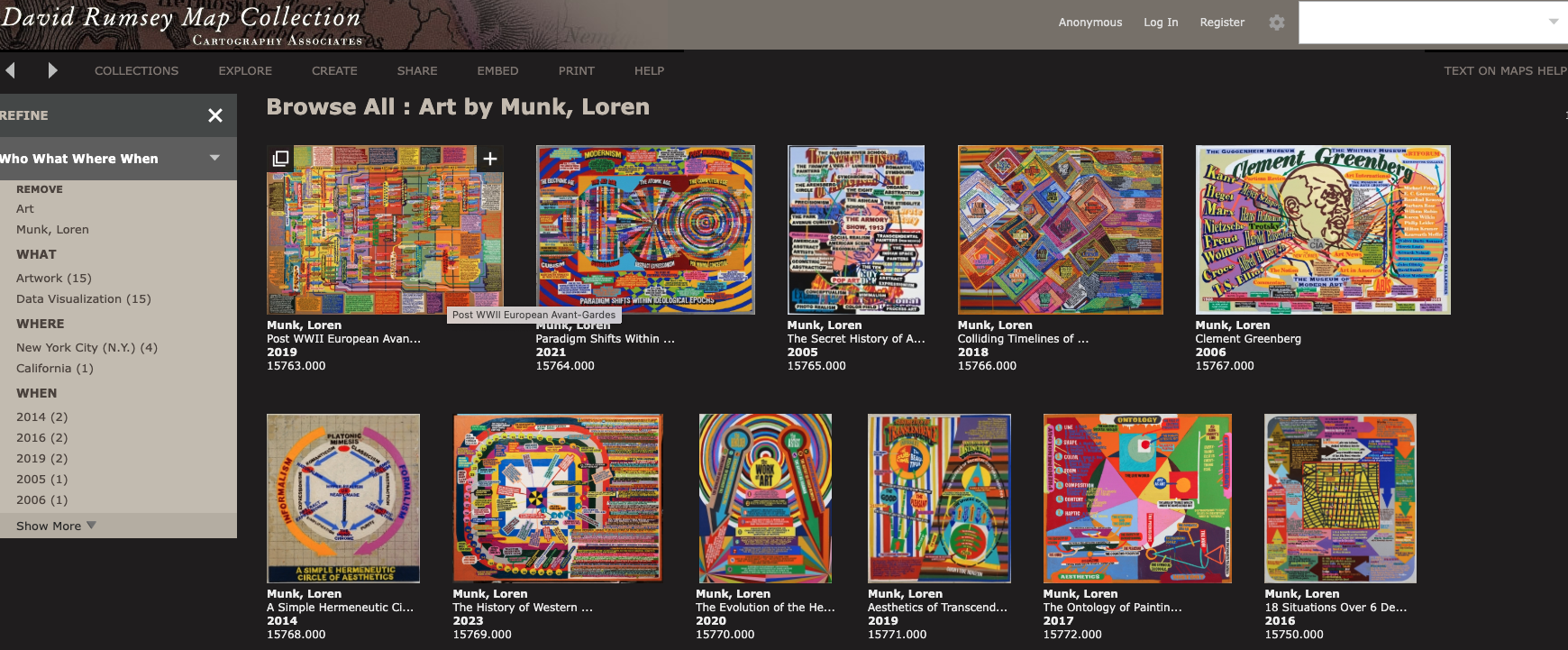The image size is (1568, 650).
Task: Click the Anonymous user label
Action: pos(1090,23)
